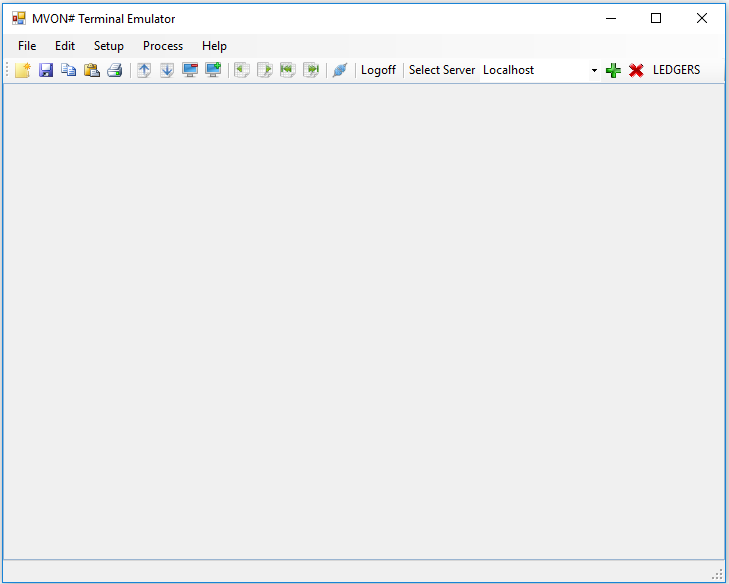The height and width of the screenshot is (584, 729).
Task: Expand the Localhost server dropdown arrow
Action: [594, 70]
